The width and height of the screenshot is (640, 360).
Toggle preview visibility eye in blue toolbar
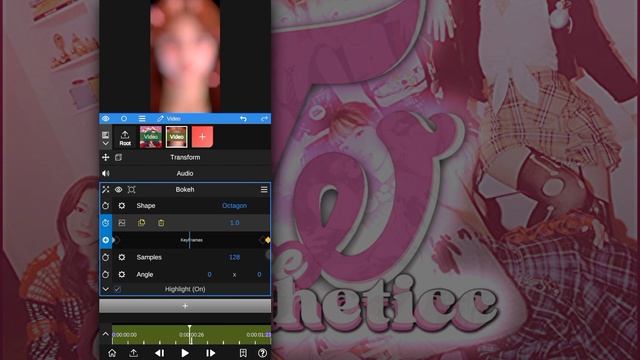click(106, 118)
